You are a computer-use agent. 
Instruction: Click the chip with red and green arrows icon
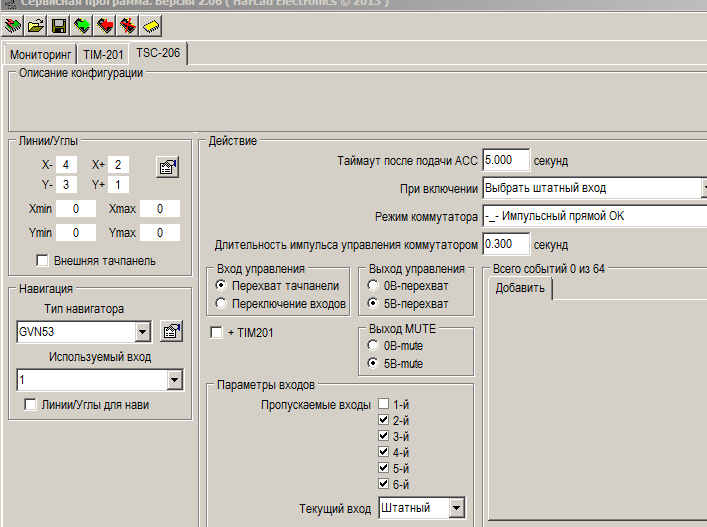[x=13, y=26]
